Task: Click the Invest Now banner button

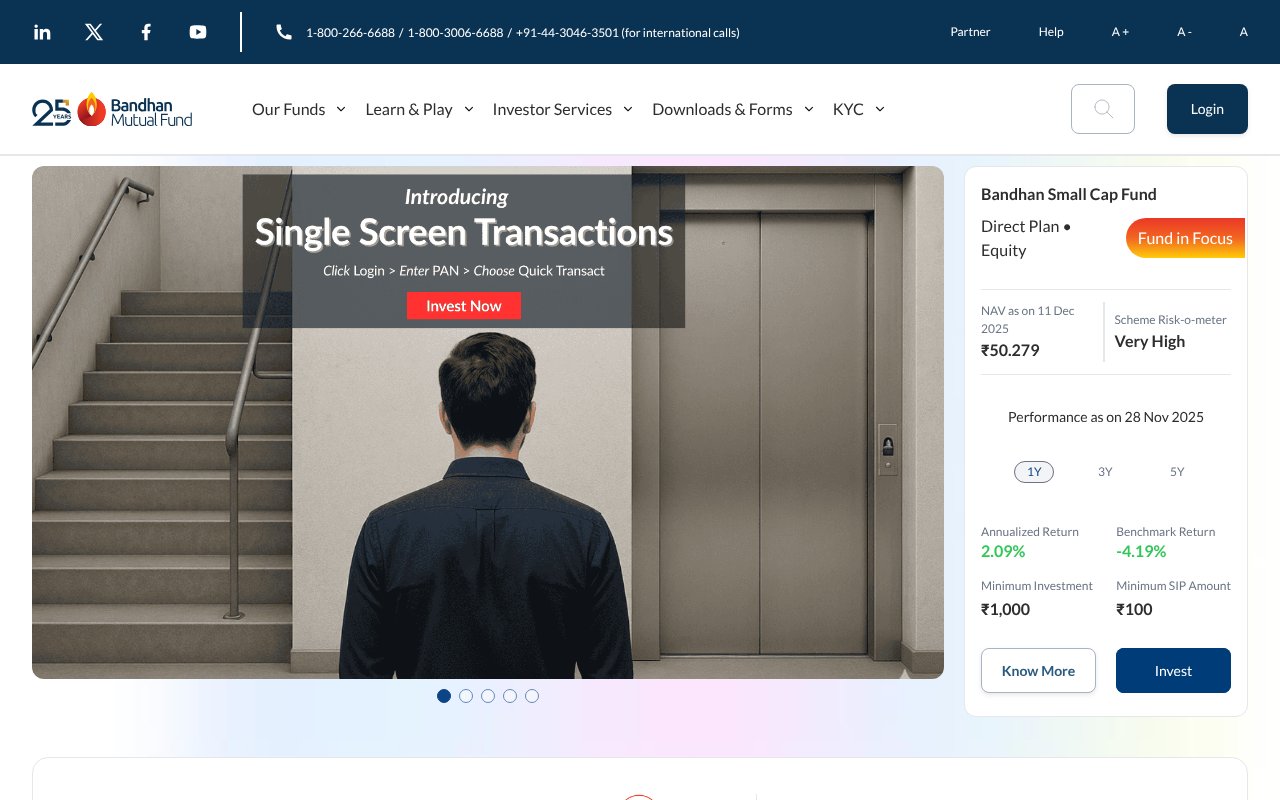Action: click(x=463, y=306)
